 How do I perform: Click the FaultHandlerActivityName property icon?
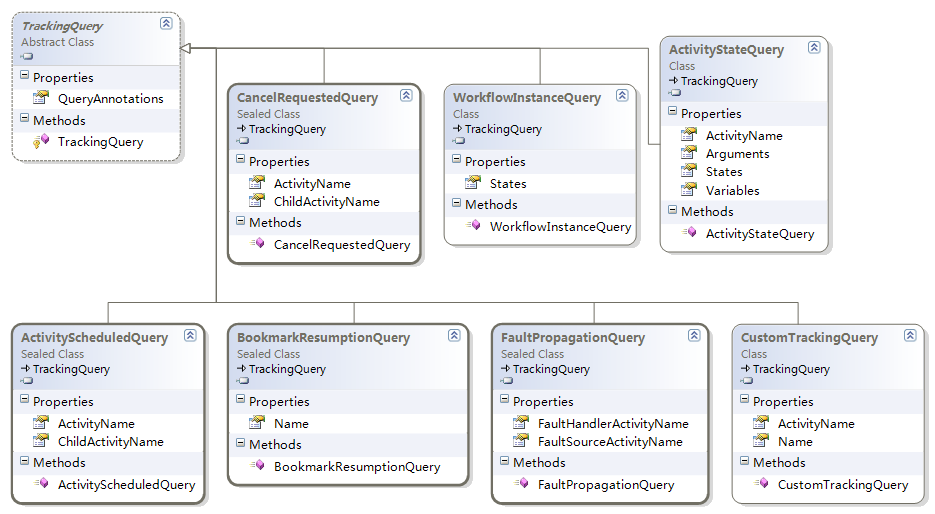click(x=521, y=423)
